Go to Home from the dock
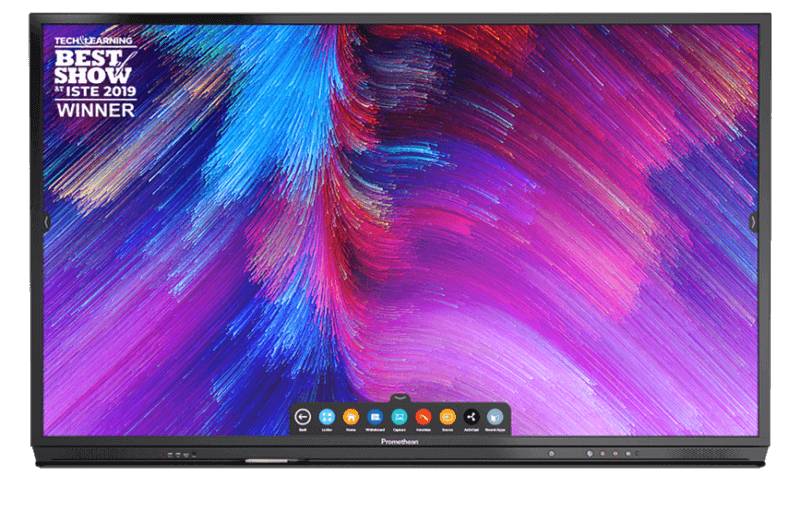800x511 pixels. coord(350,416)
